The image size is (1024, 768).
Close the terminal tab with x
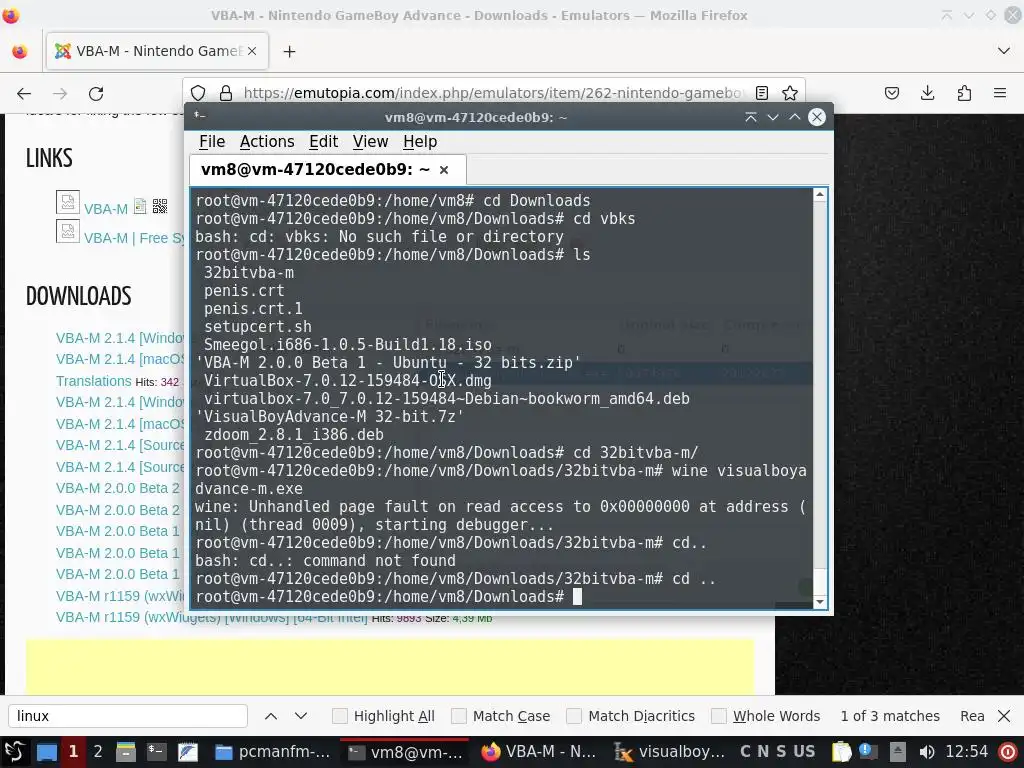[x=444, y=170]
